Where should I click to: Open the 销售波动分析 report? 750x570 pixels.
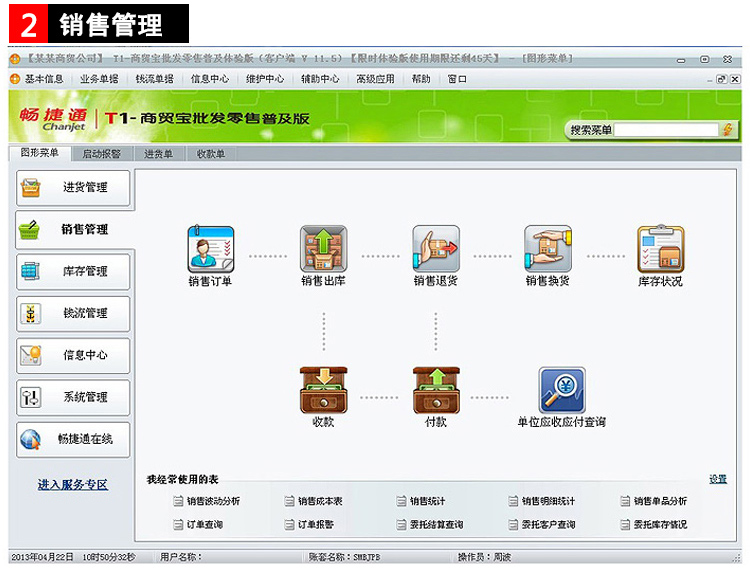(x=213, y=501)
